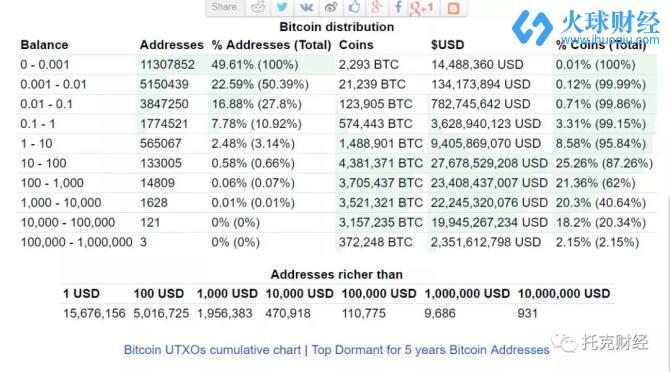Share via Google g+ icon
The height and width of the screenshot is (372, 670).
pos(376,7)
